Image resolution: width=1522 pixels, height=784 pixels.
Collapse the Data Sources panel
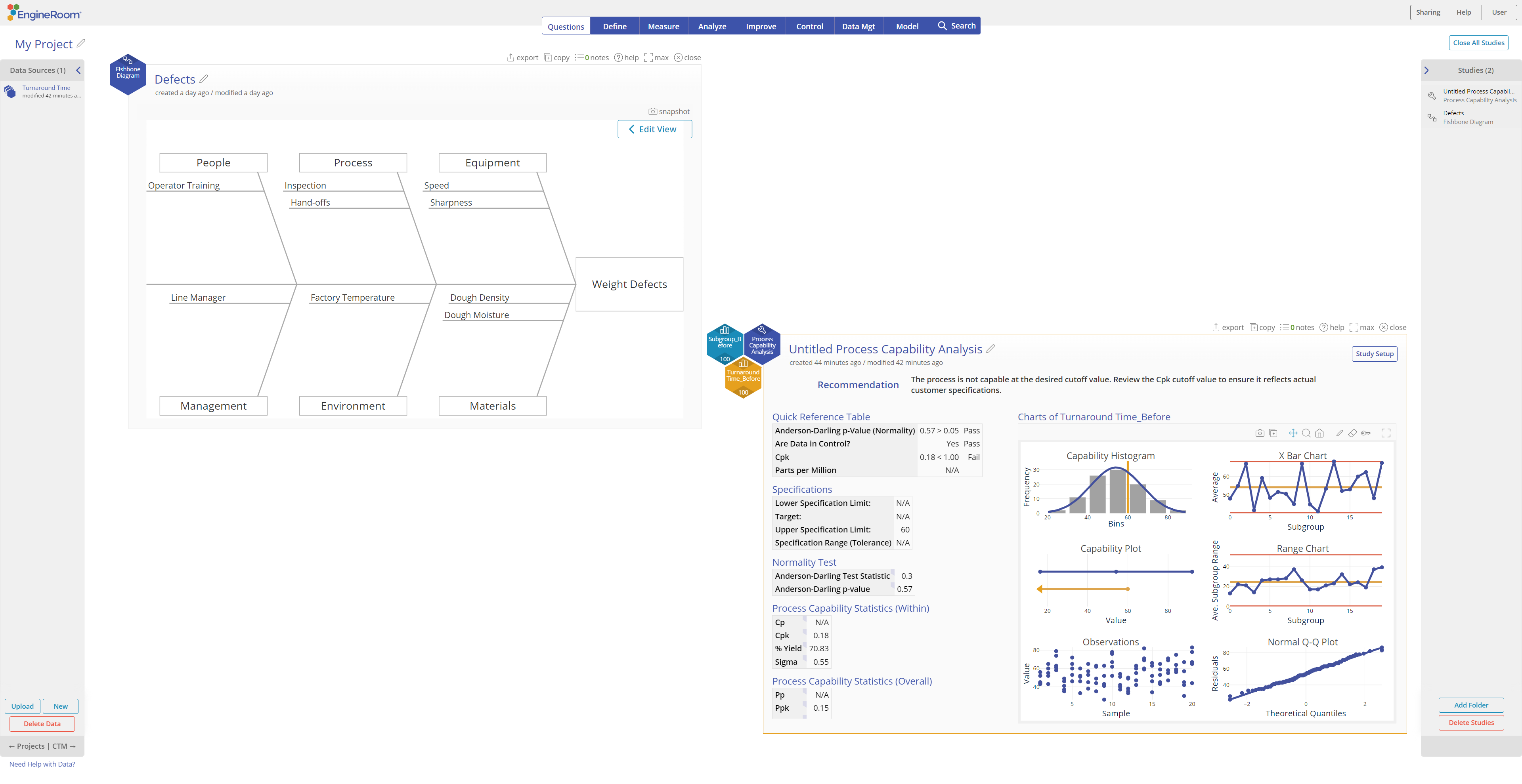78,70
